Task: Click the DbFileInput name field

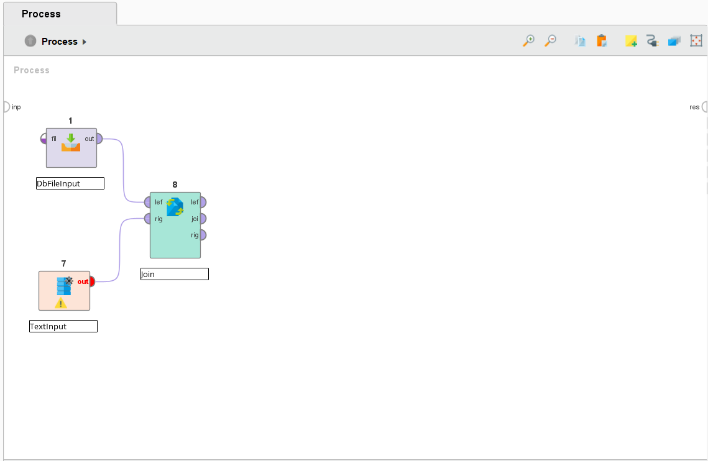Action: pyautogui.click(x=71, y=184)
